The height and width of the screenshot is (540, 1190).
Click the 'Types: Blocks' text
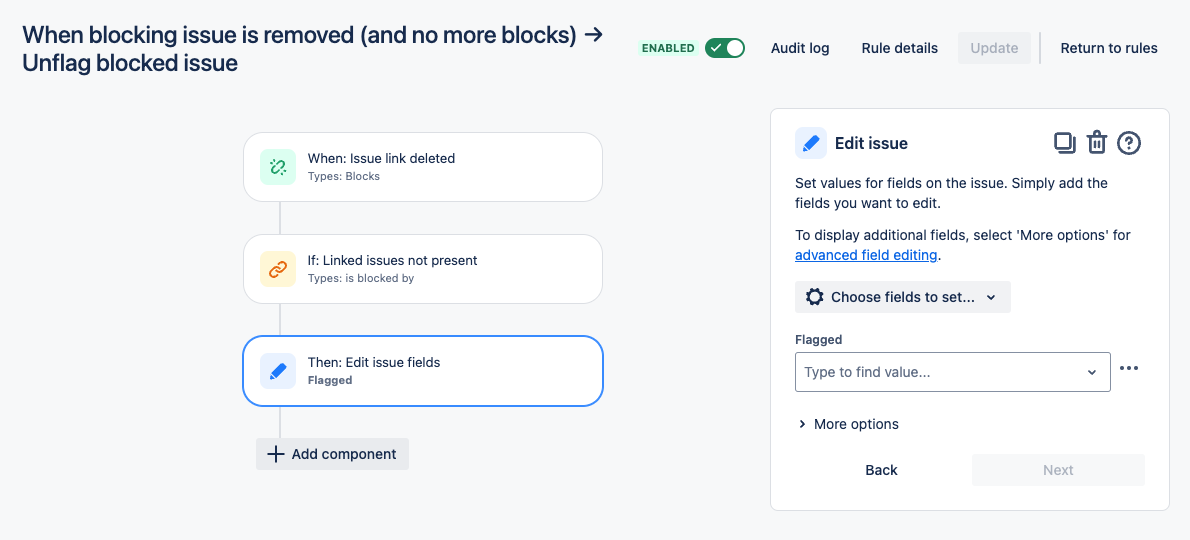344,176
